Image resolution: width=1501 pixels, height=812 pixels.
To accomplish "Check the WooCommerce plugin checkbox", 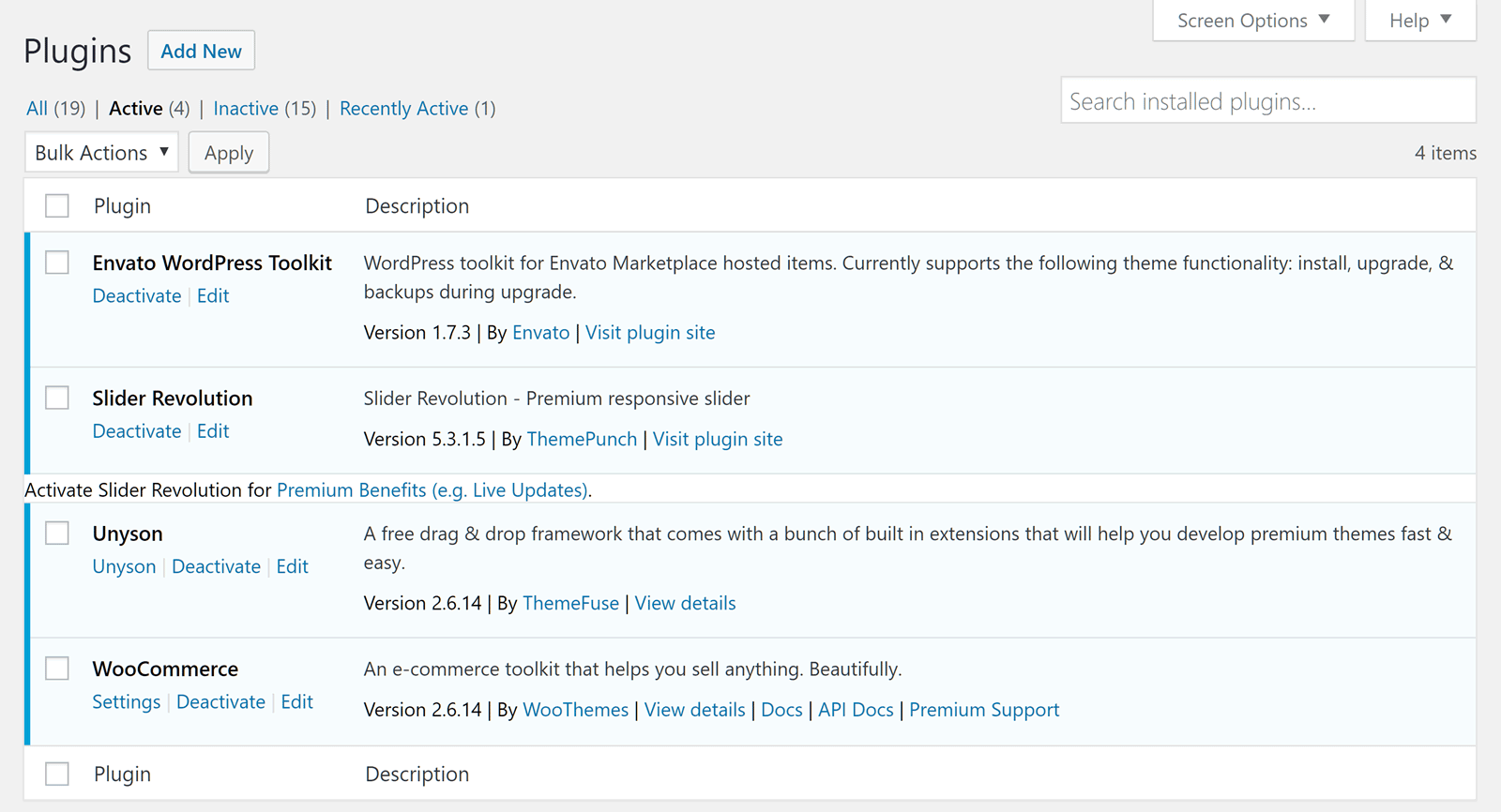I will (57, 669).
